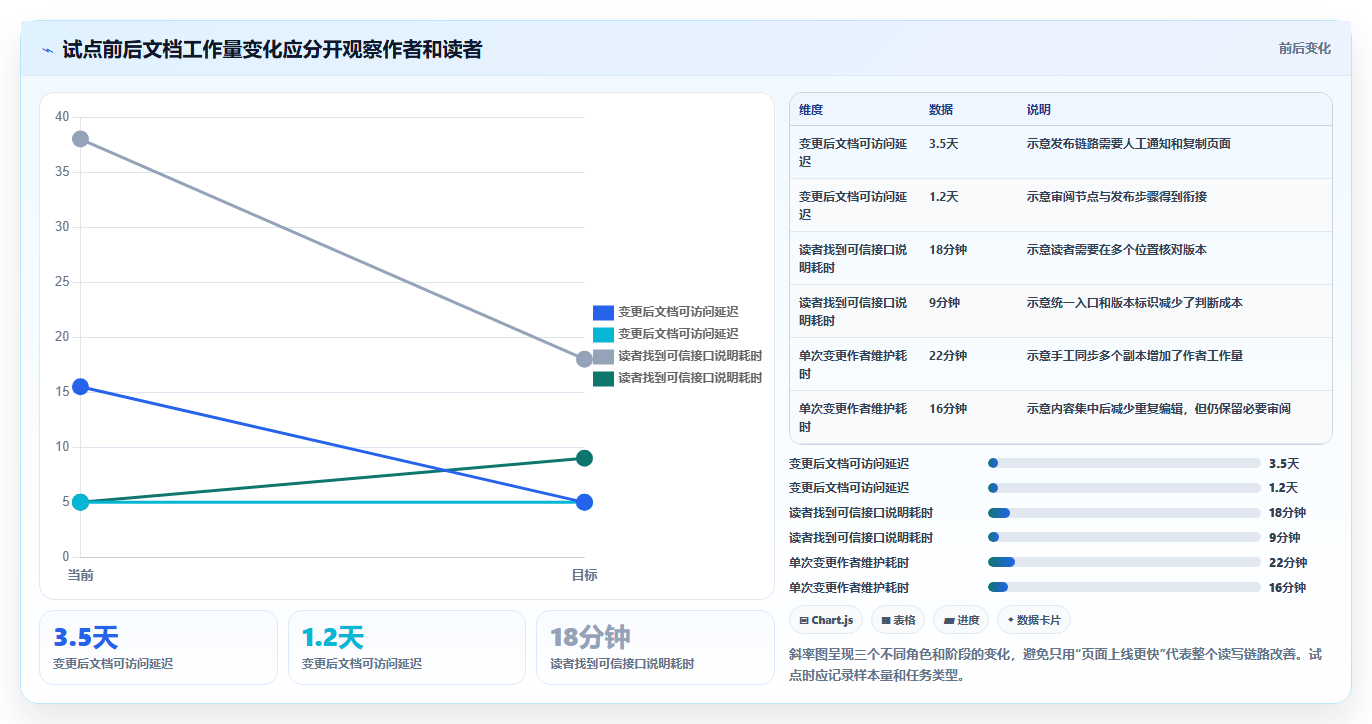1372x724 pixels.
Task: Select the Chart.js chip
Action: [x=826, y=620]
